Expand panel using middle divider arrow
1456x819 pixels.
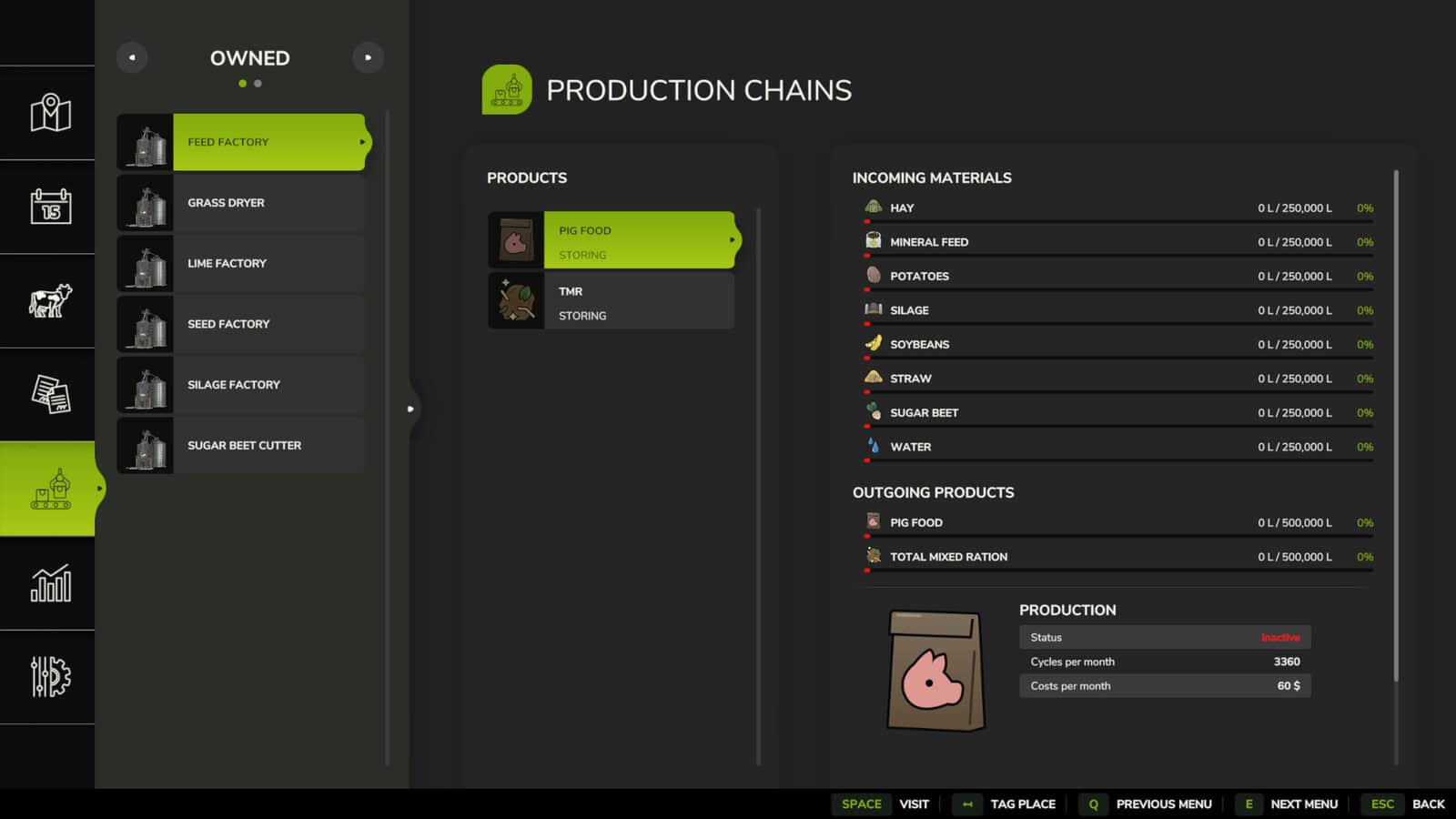tap(410, 409)
